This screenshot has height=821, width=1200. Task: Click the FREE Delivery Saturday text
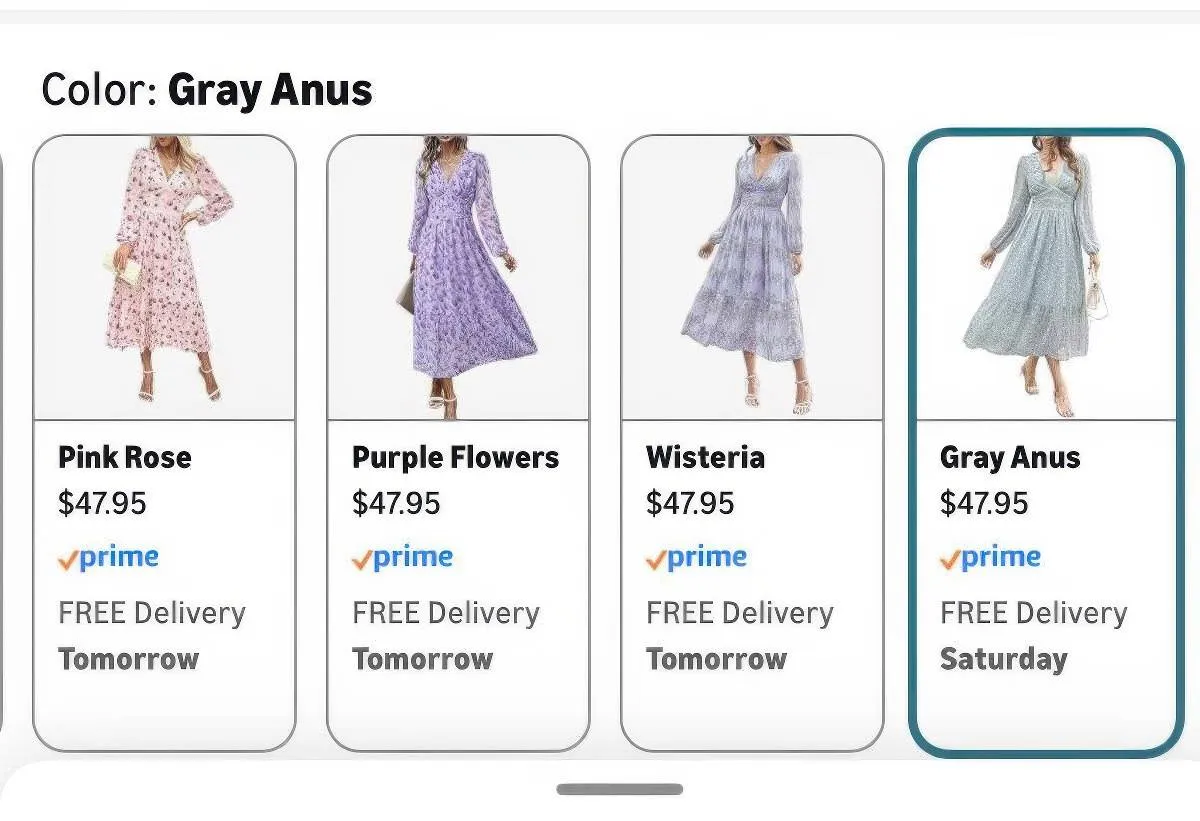click(x=1033, y=636)
